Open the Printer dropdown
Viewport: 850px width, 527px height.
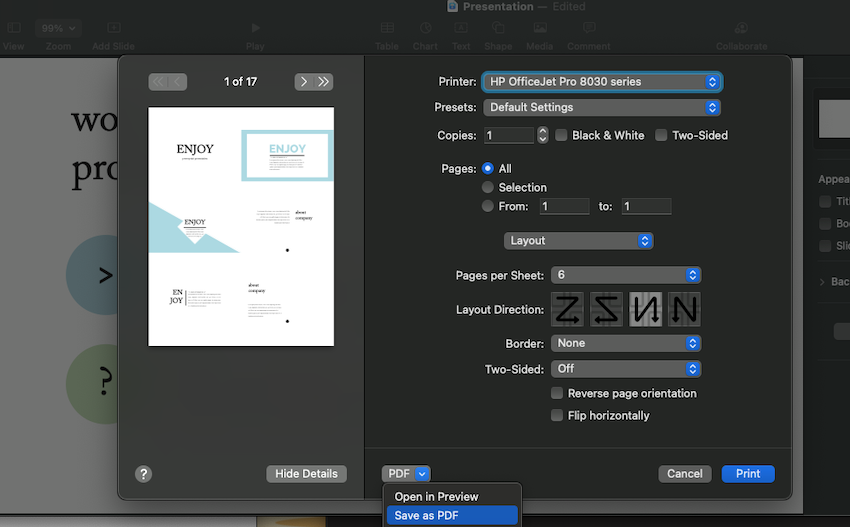point(601,82)
